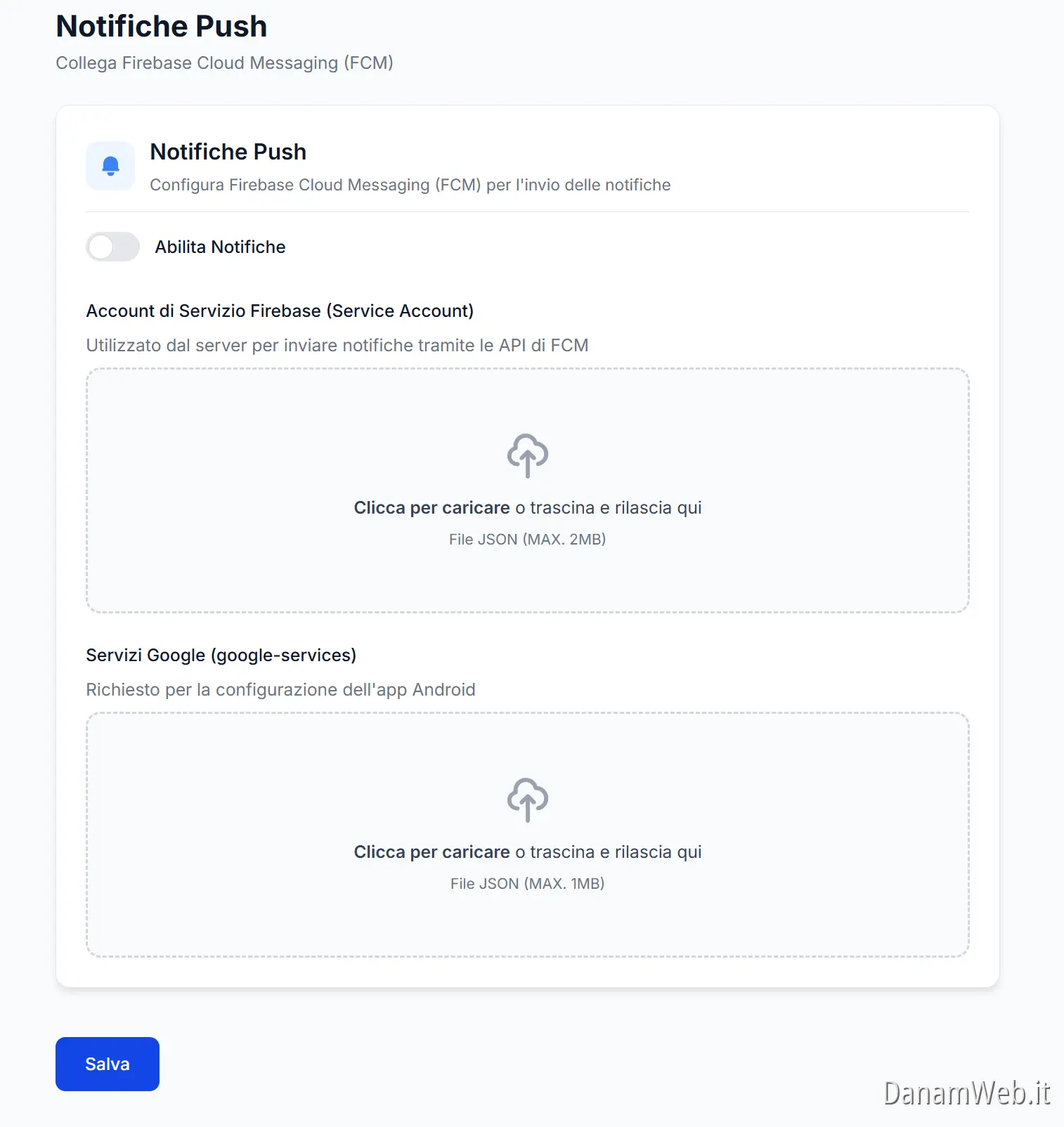Click the Notifiche Push page title

[161, 26]
